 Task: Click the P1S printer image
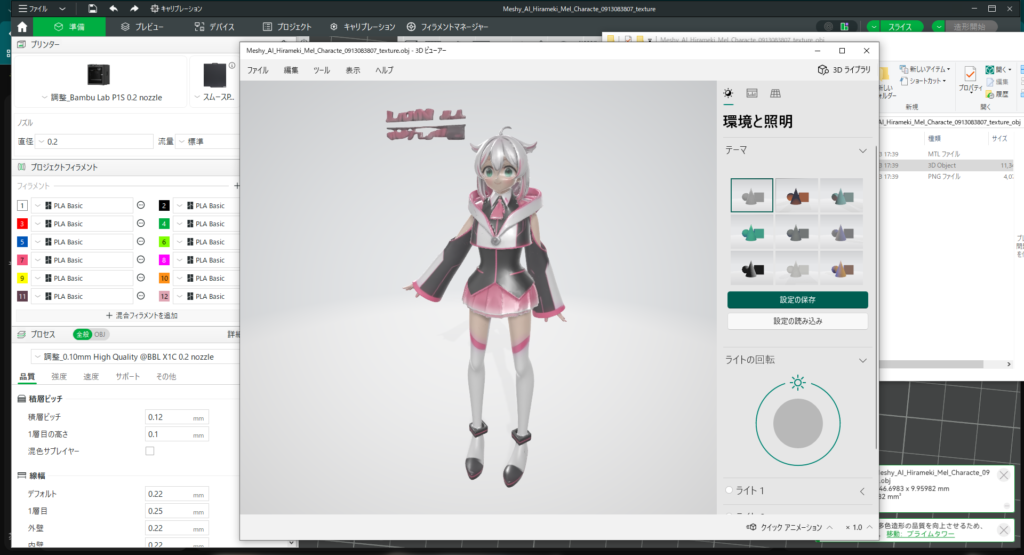tap(99, 74)
